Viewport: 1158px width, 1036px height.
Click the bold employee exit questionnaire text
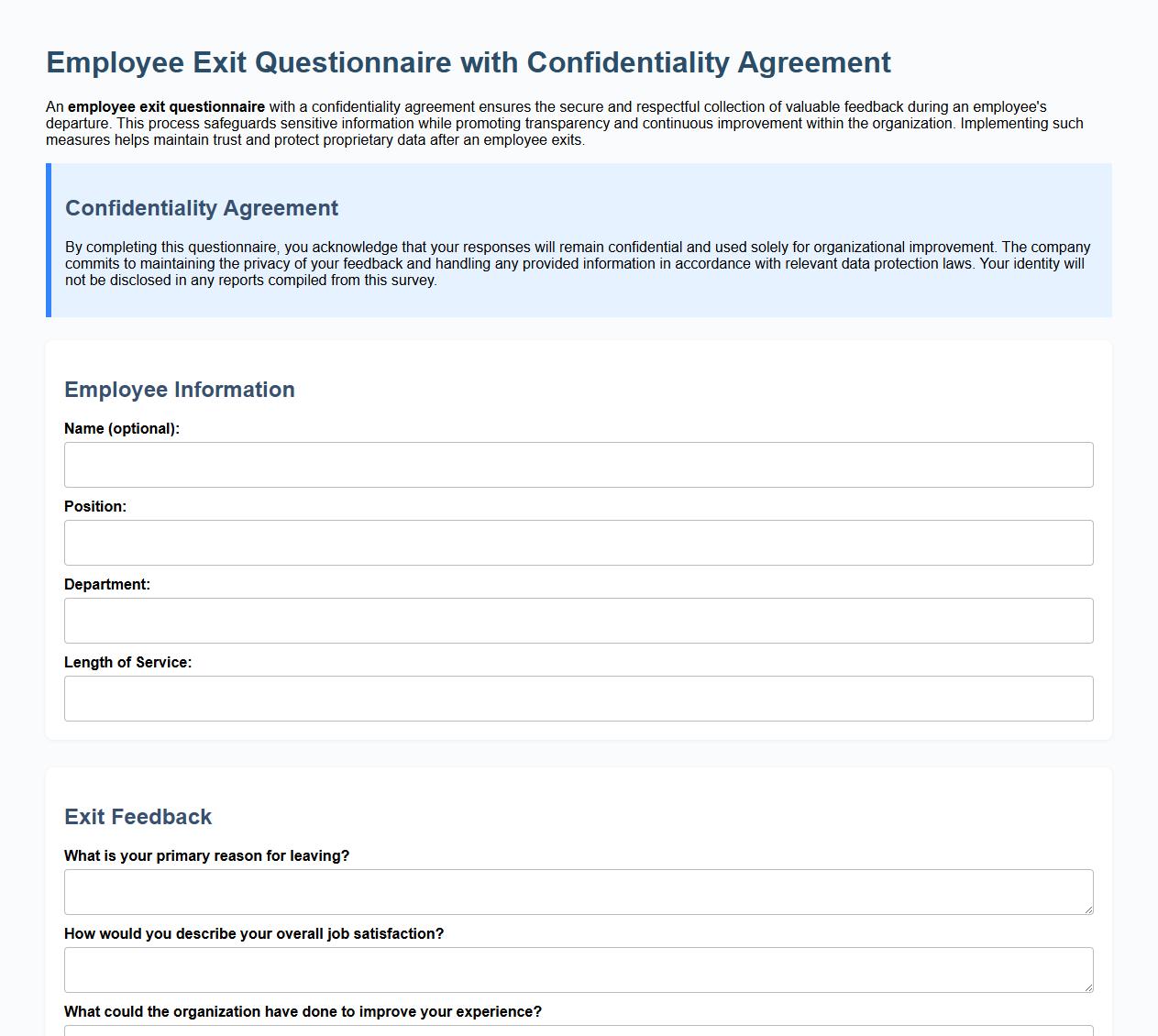[167, 106]
